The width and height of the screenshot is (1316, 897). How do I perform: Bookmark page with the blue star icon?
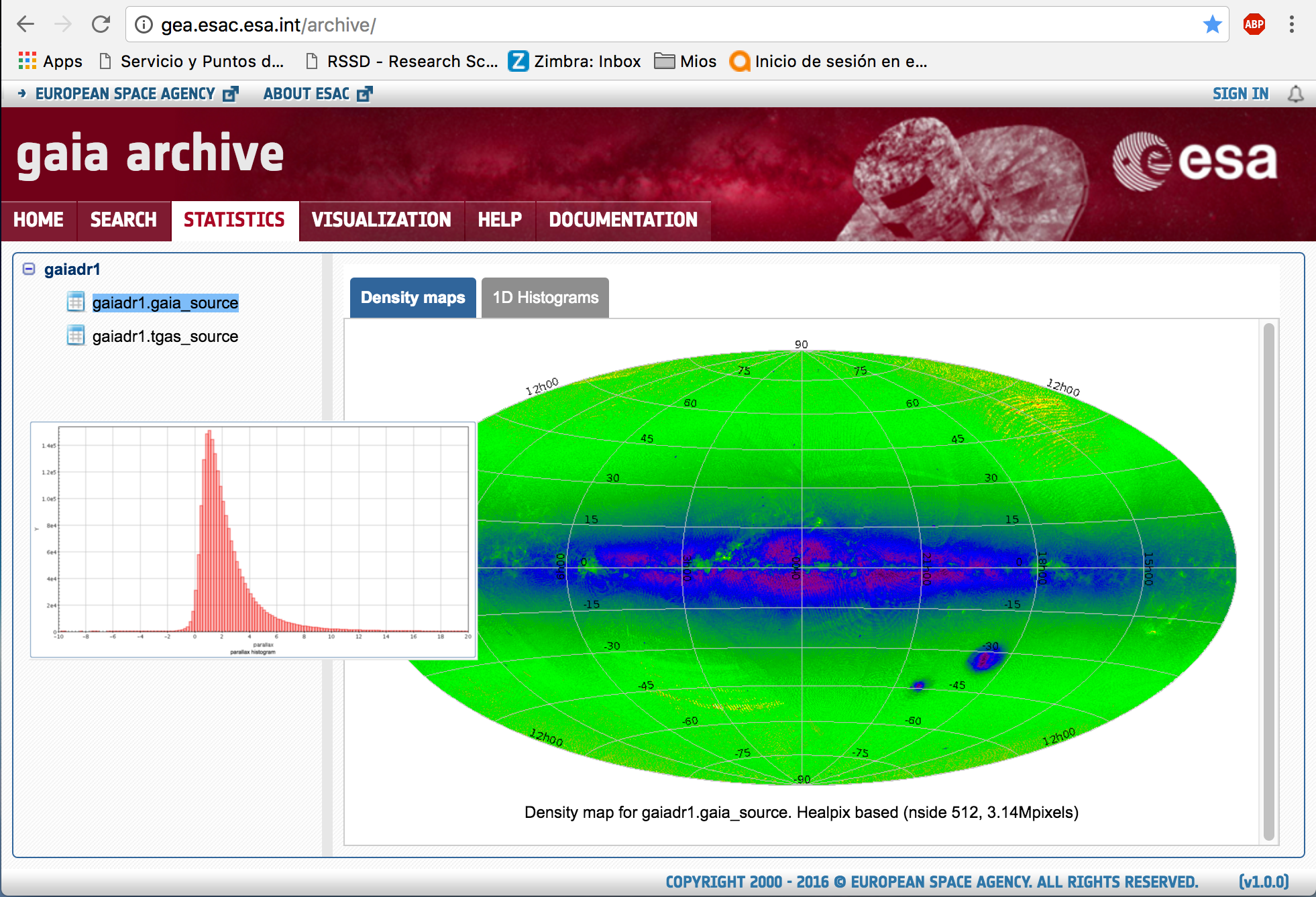[1212, 25]
